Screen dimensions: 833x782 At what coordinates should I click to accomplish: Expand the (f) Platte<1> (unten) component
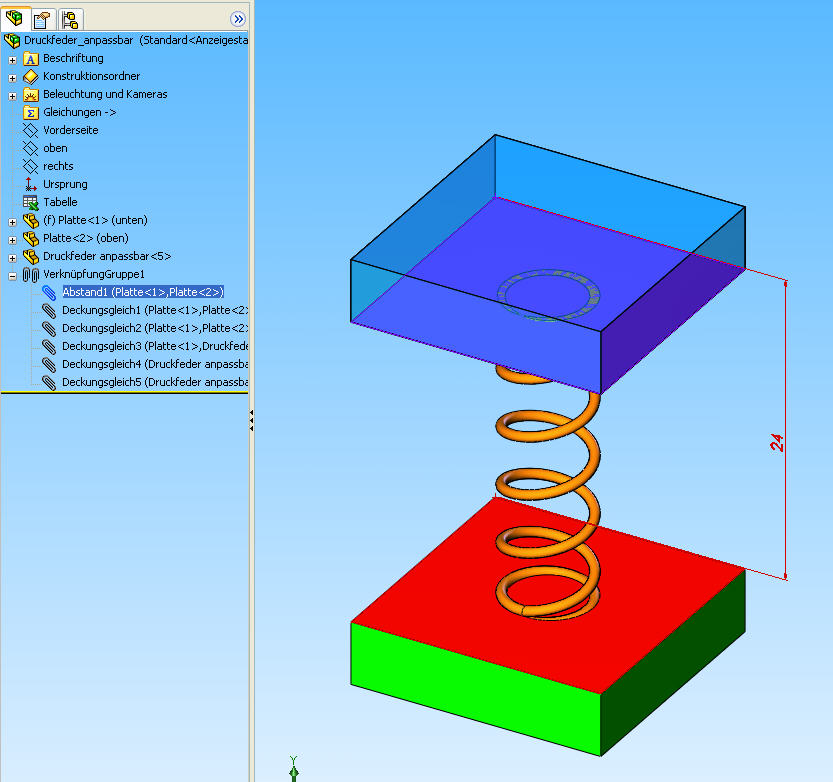click(12, 222)
